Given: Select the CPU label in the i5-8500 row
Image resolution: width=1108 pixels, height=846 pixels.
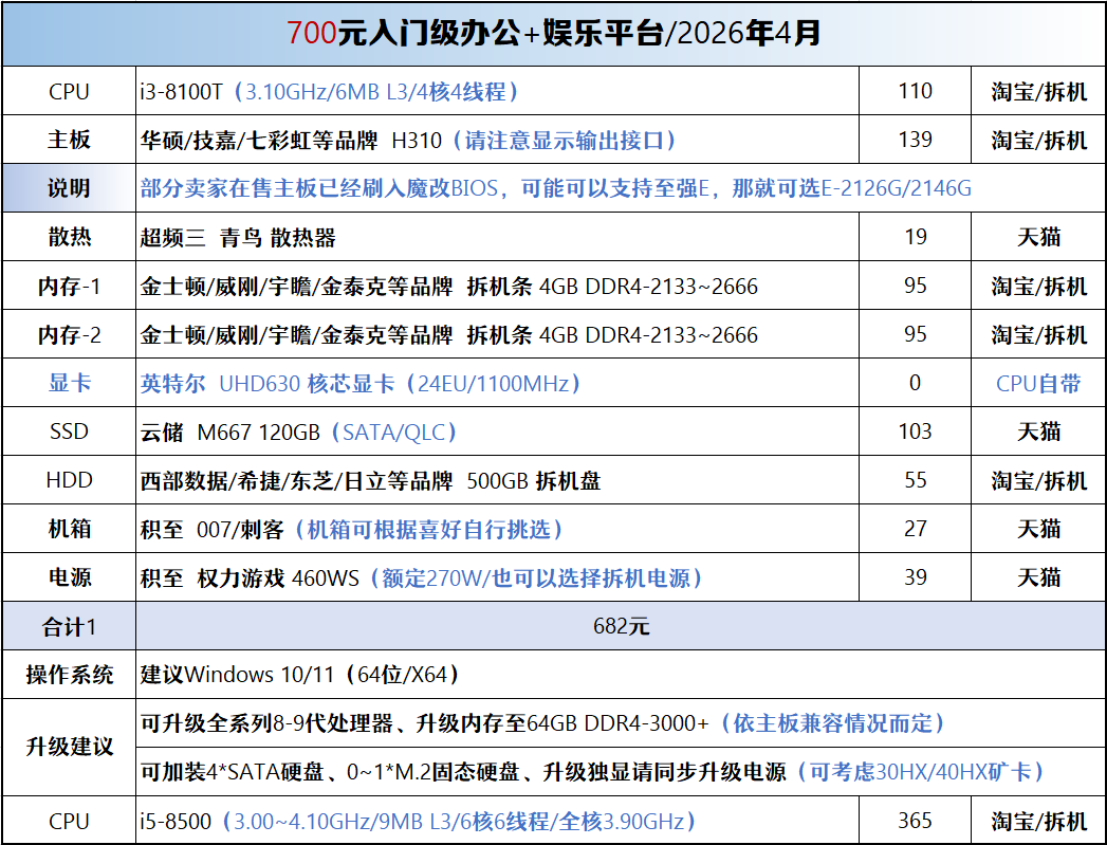Looking at the screenshot, I should tap(69, 821).
